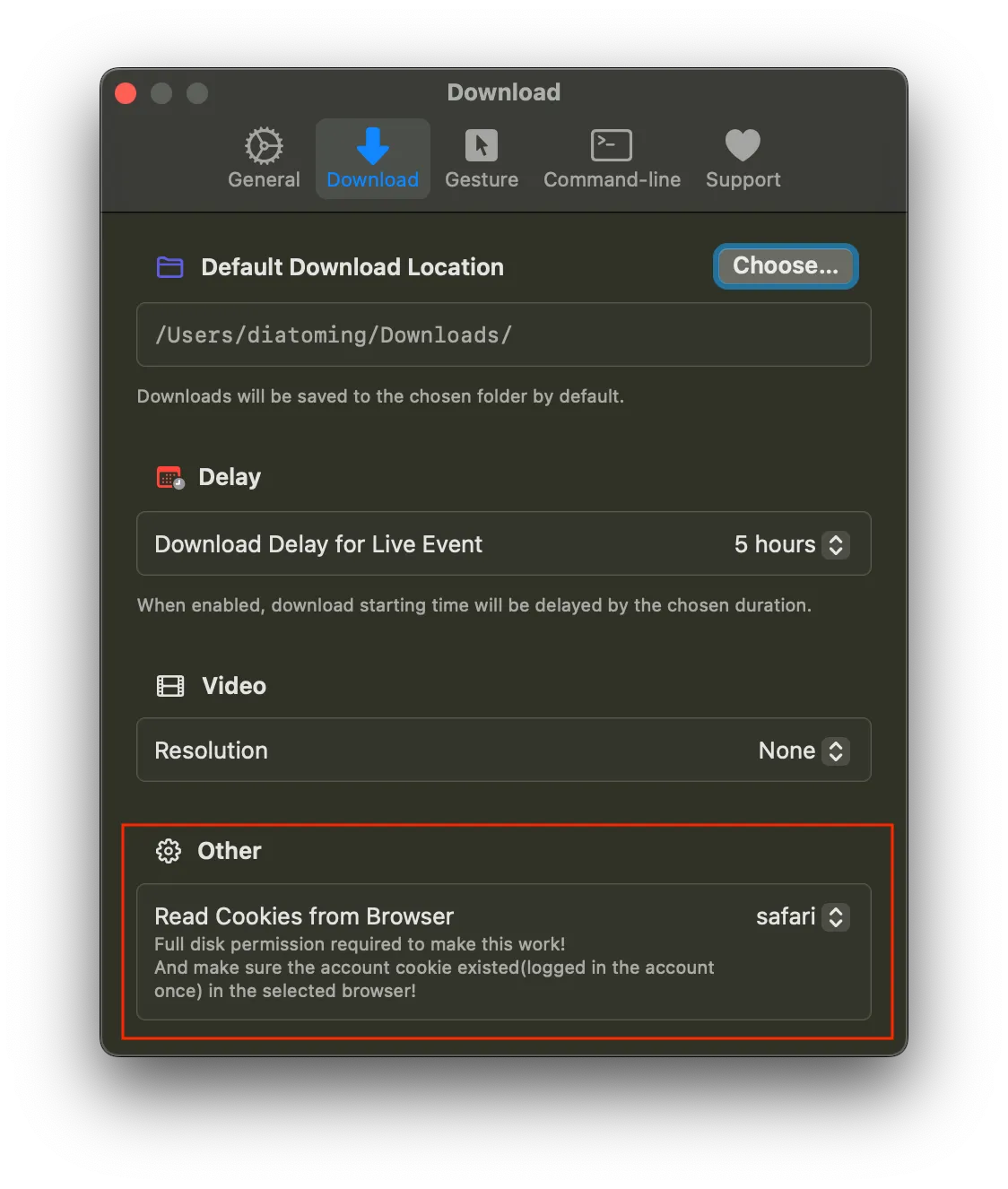Click the blue Download arrow icon
This screenshot has height=1189, width=1008.
tap(372, 144)
